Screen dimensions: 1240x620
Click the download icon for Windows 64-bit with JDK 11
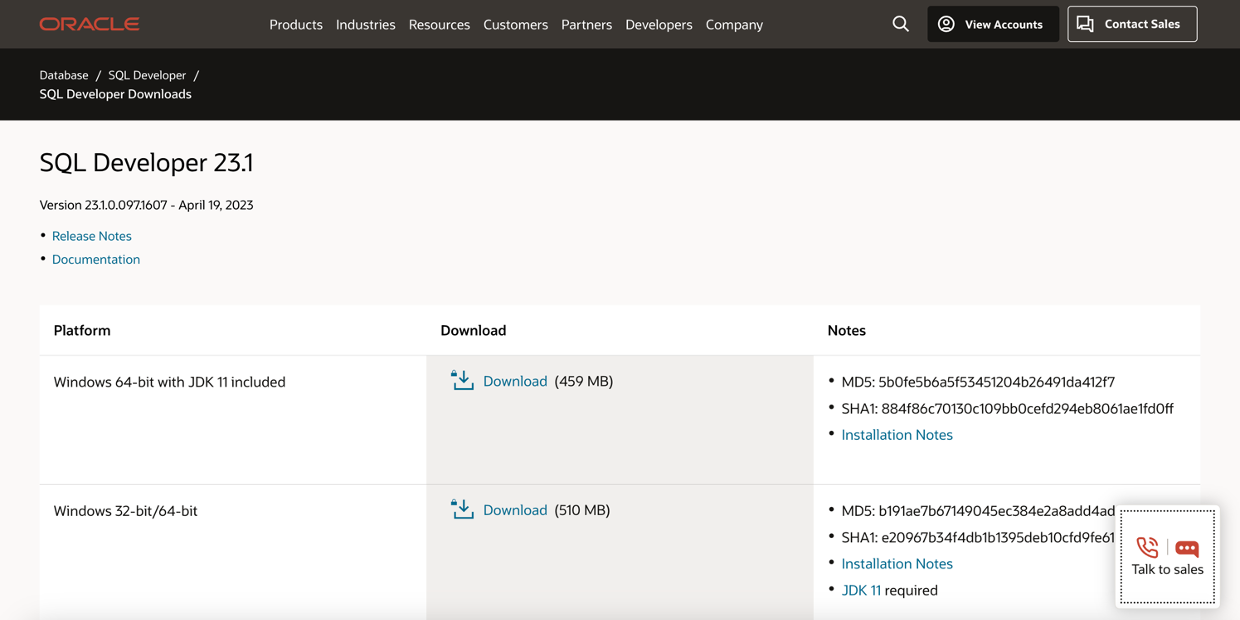(x=461, y=380)
